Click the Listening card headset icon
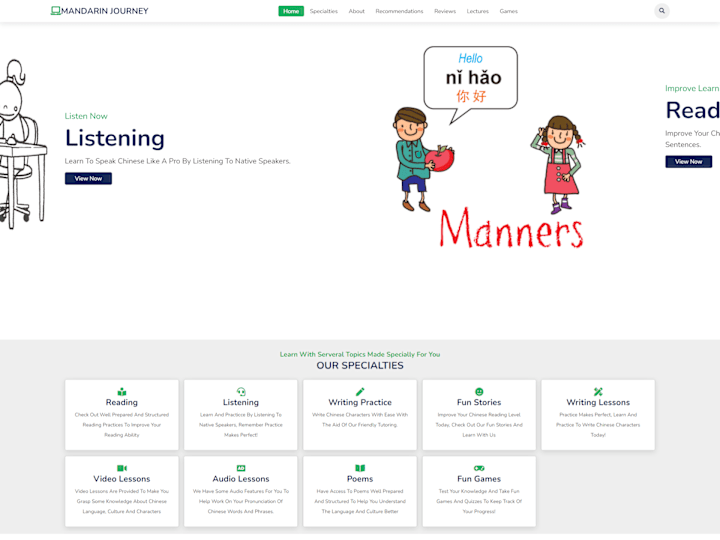This screenshot has width=720, height=540. 241,392
